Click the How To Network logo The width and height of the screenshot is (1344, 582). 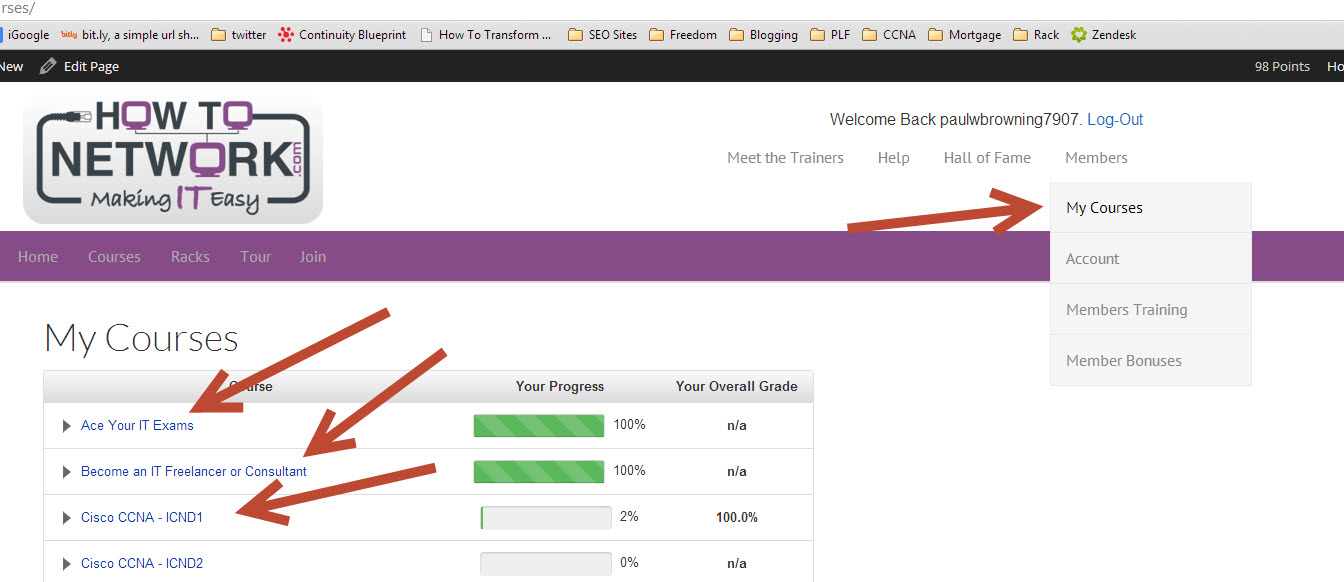coord(173,158)
